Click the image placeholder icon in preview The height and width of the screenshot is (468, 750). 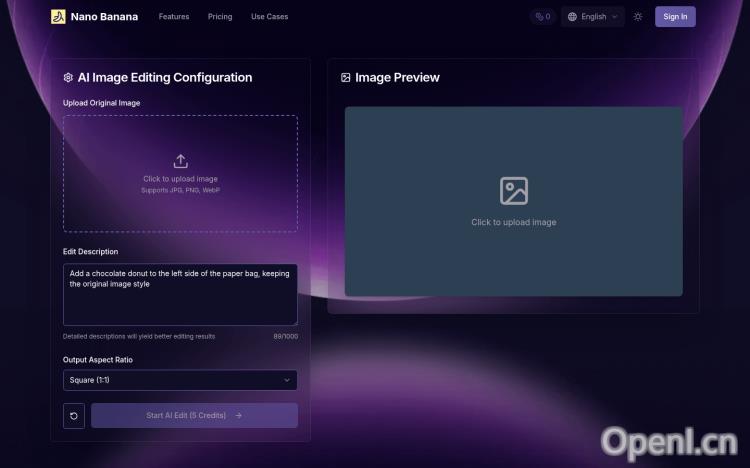(x=513, y=190)
